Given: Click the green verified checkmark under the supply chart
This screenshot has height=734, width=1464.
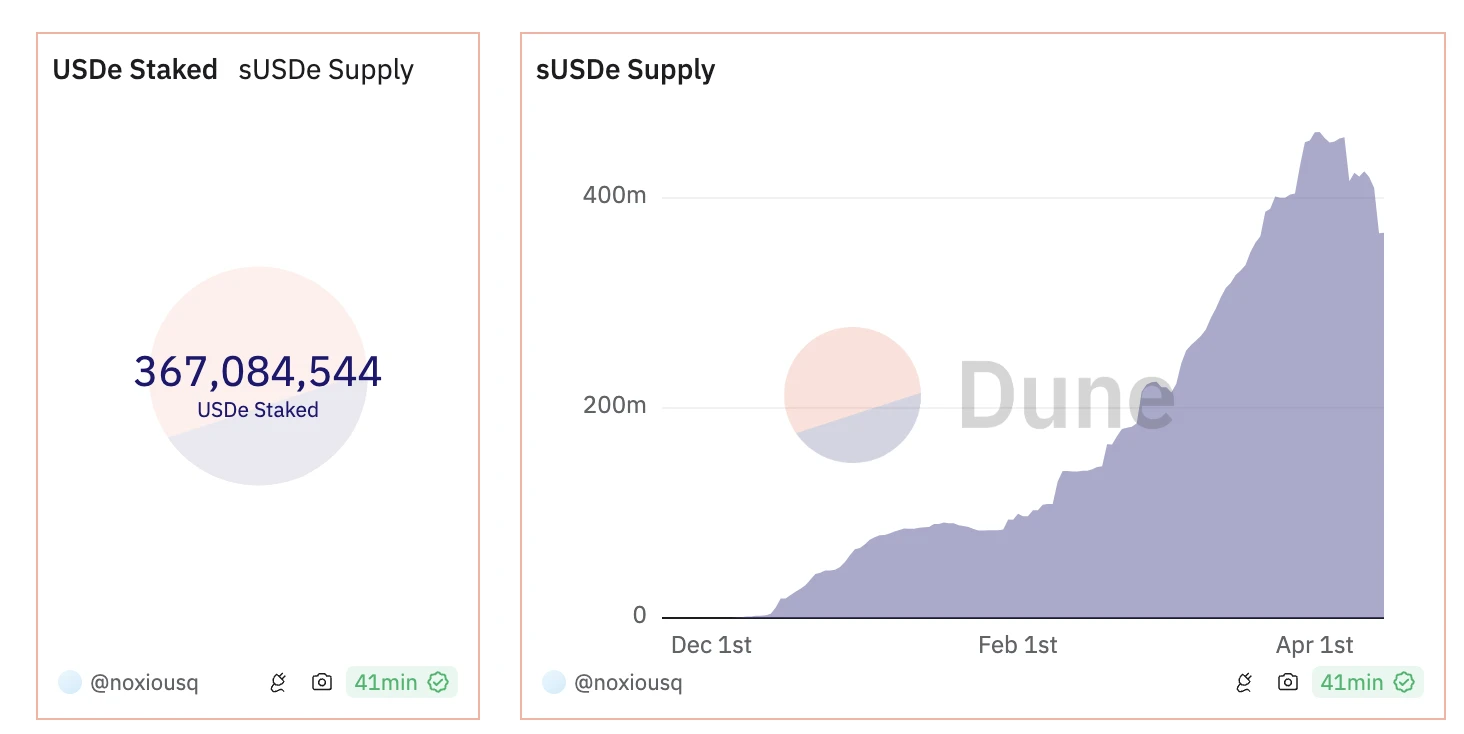Looking at the screenshot, I should 1404,683.
